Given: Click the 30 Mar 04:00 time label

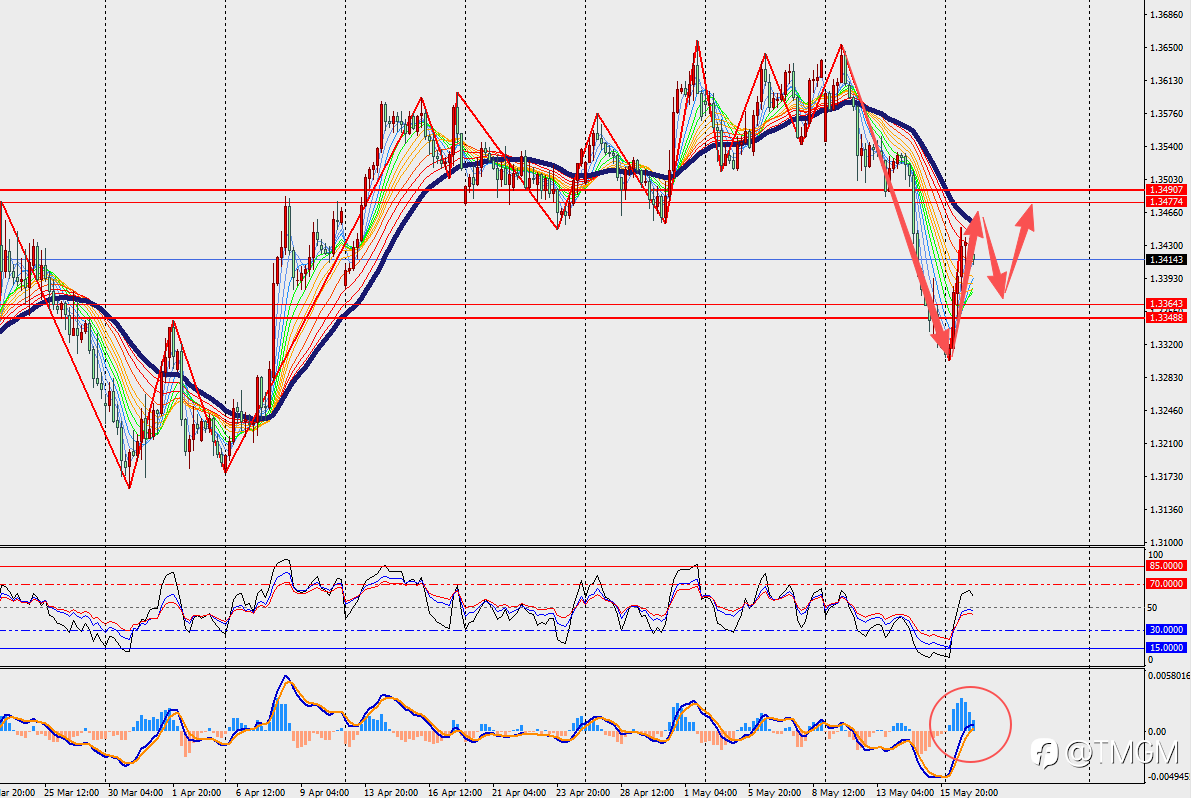Looking at the screenshot, I should pos(135,792).
